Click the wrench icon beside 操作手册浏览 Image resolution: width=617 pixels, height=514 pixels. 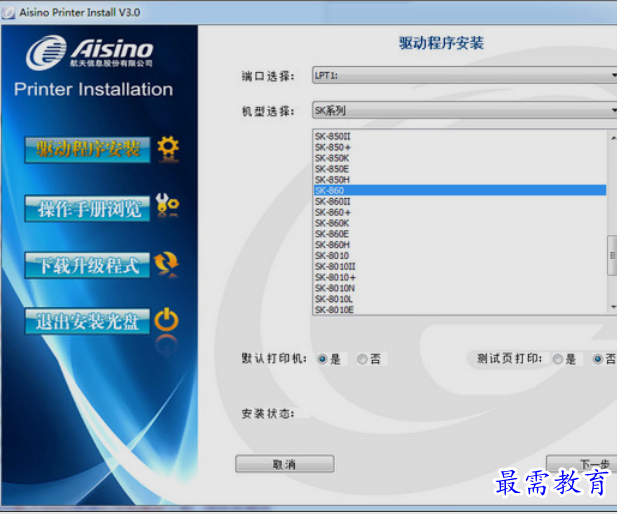pyautogui.click(x=168, y=206)
